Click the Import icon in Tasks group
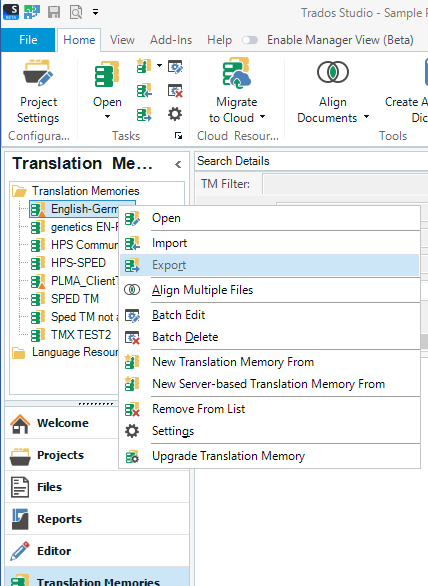428x586 pixels. [144, 90]
